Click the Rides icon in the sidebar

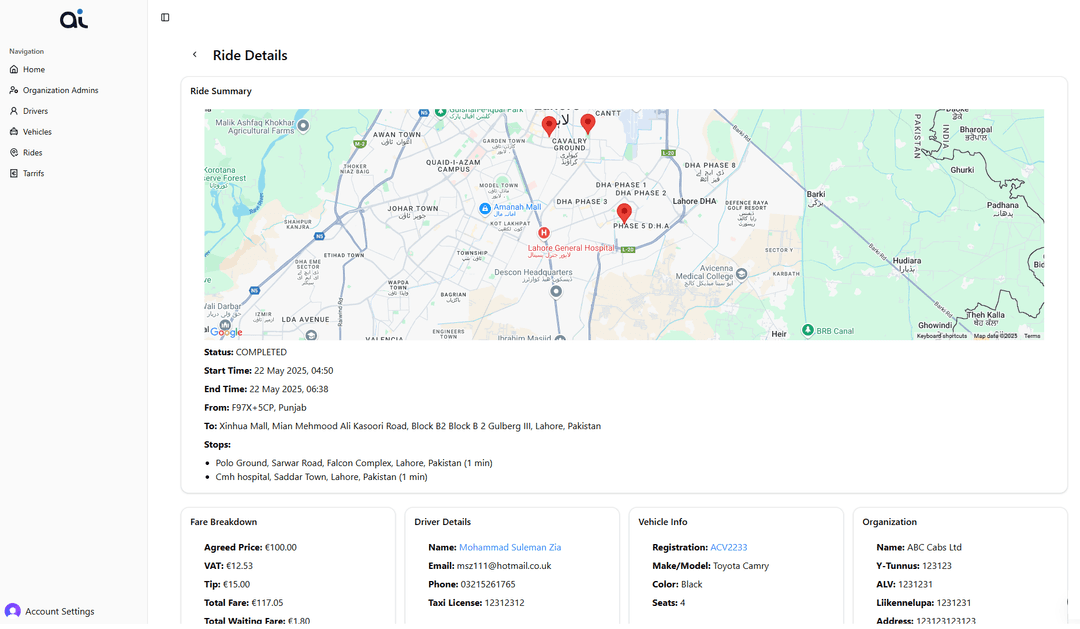[14, 152]
